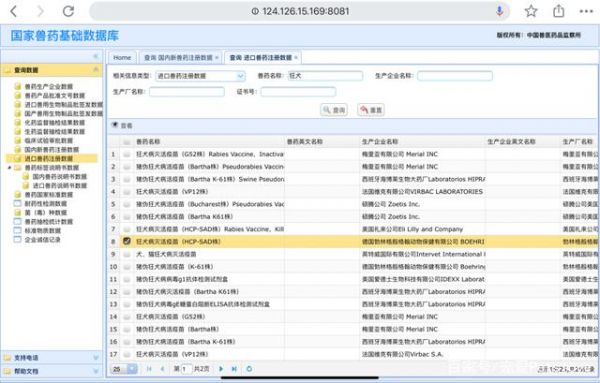Tap the microphone icon in the address bar
The width and height of the screenshot is (600, 383).
(x=499, y=11)
